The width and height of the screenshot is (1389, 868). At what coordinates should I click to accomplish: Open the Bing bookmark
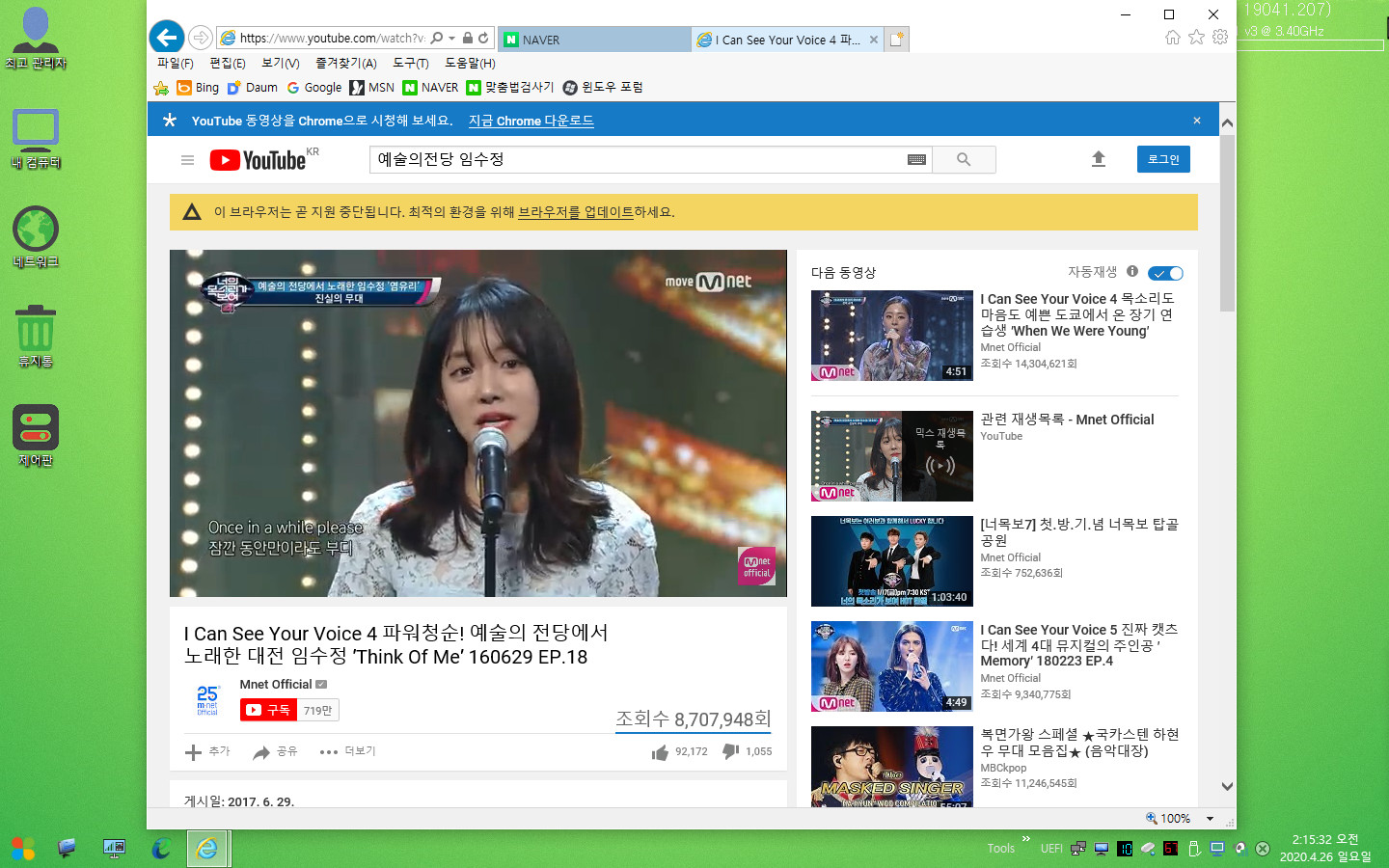pos(198,88)
